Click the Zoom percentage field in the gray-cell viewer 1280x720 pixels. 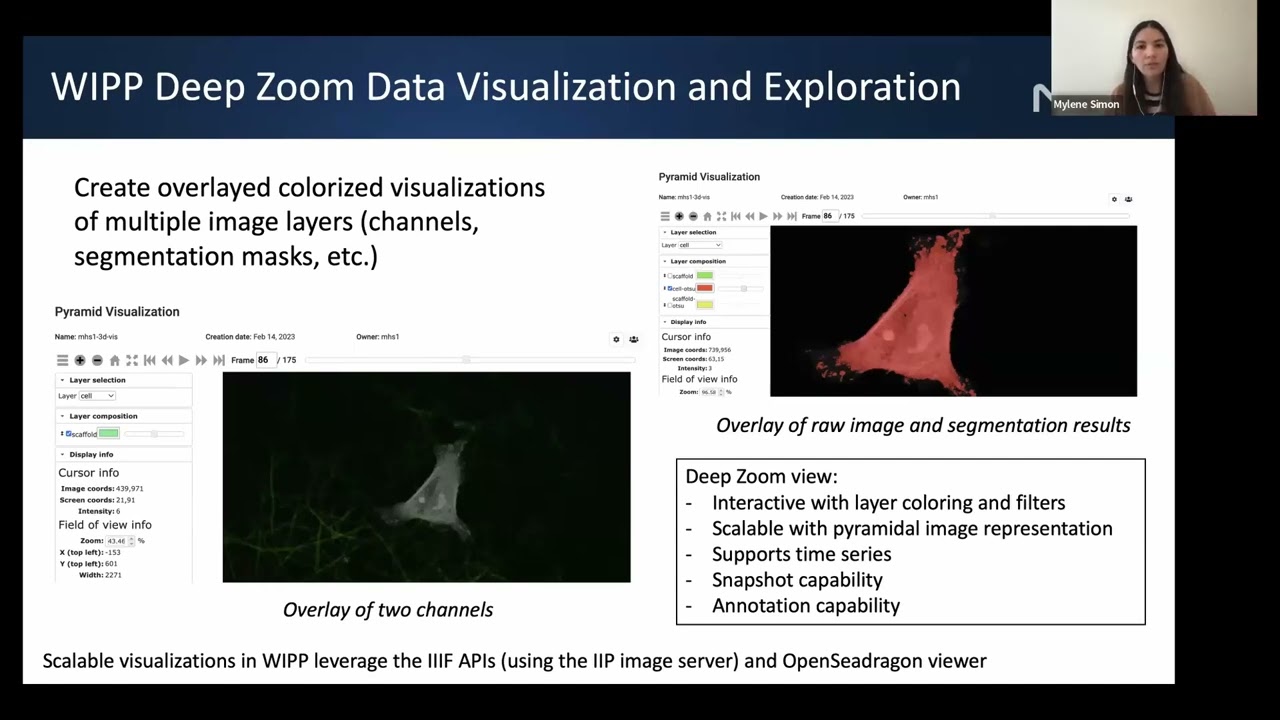(x=121, y=541)
